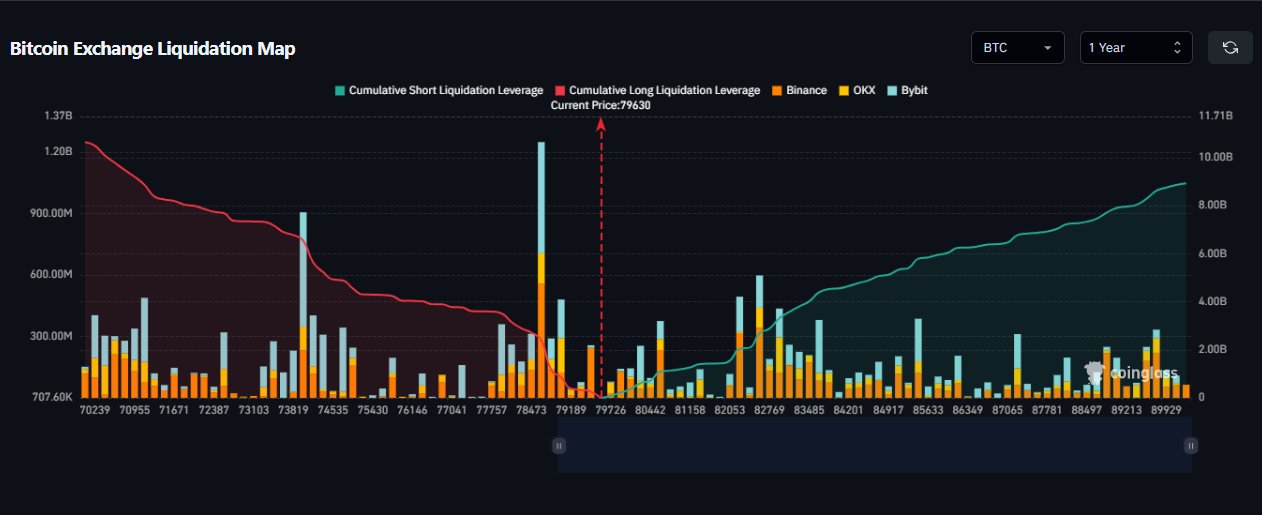Toggle Cumulative Long Liquidation Leverage legend
The height and width of the screenshot is (515, 1262).
click(x=657, y=90)
